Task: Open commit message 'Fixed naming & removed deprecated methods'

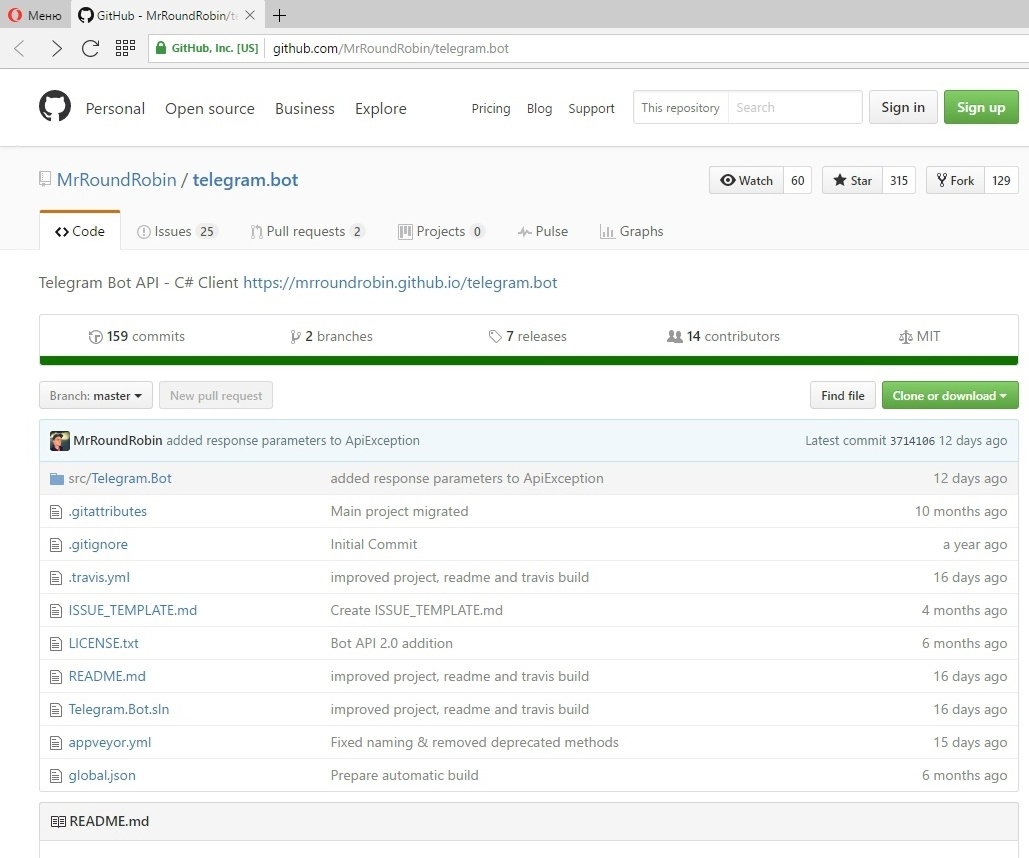Action: click(474, 742)
